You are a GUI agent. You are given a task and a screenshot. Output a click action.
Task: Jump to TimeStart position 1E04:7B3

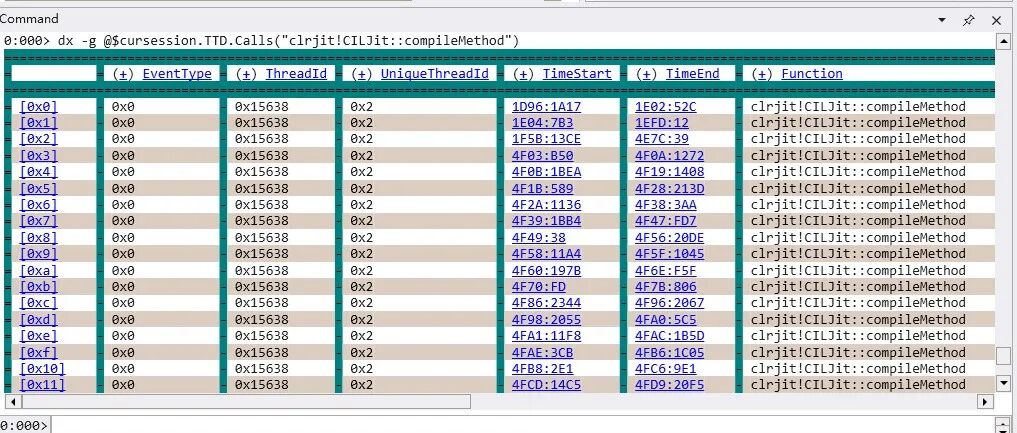543,123
